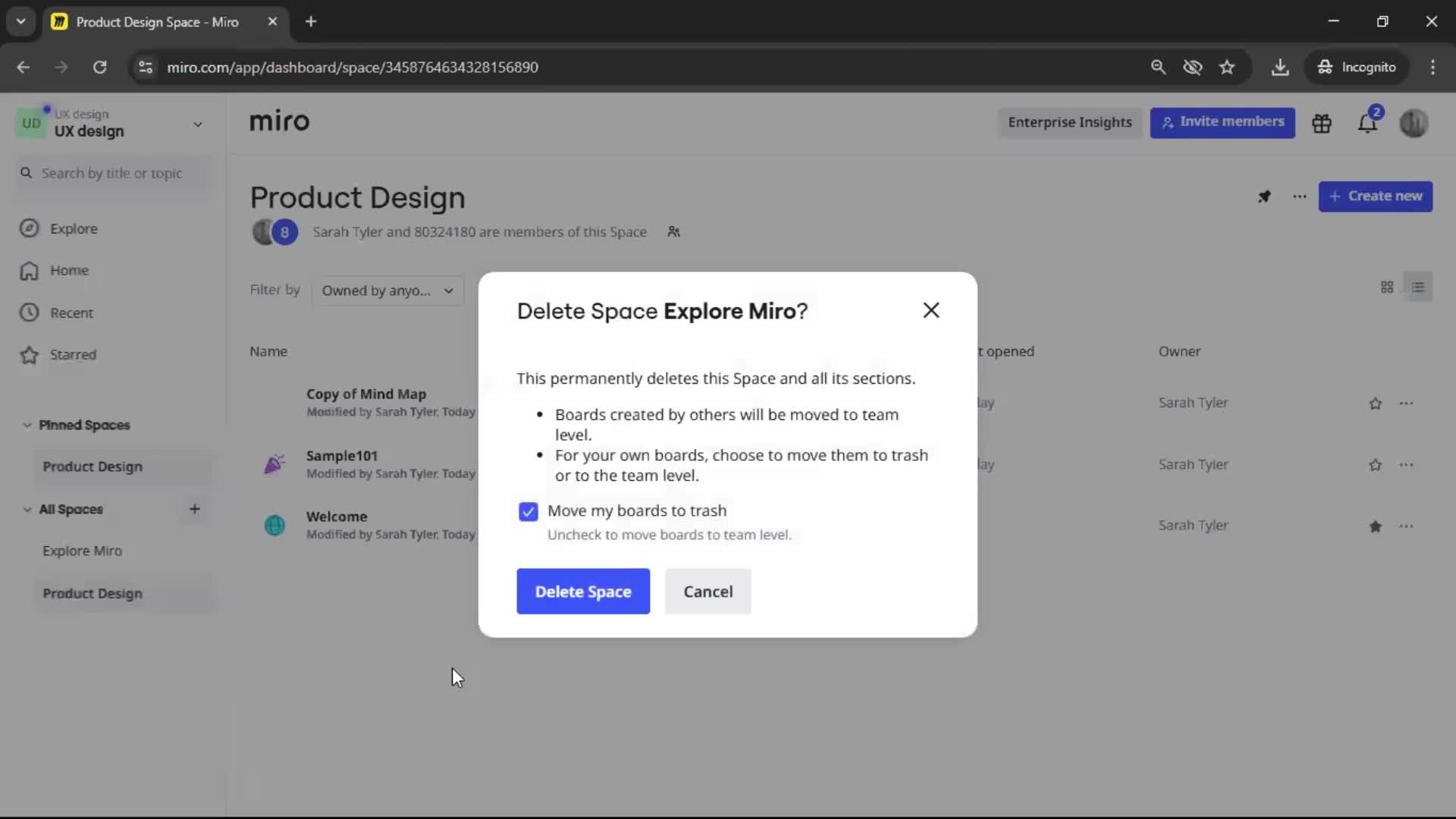Sort by Name column header
Viewport: 1456px width, 819px height.
point(268,352)
